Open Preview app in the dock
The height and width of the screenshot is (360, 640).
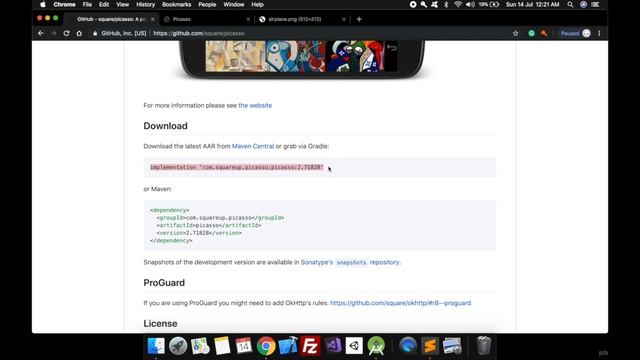452,346
